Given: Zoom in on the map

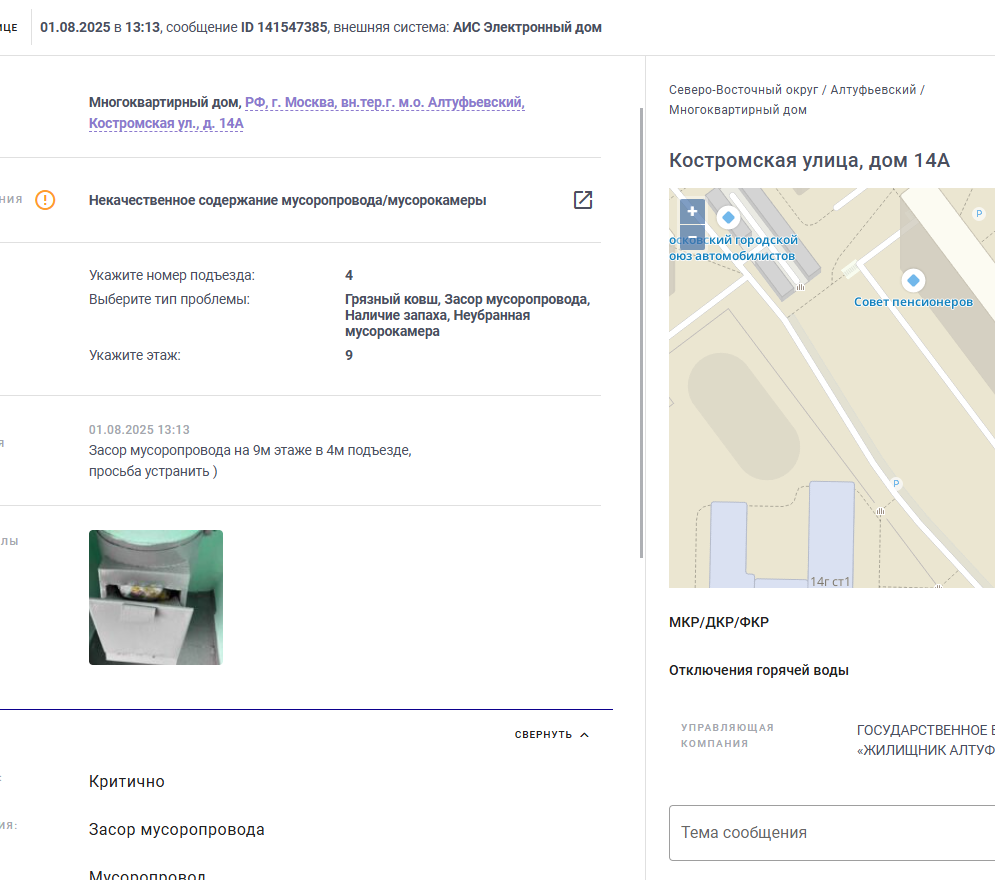Looking at the screenshot, I should tap(692, 211).
